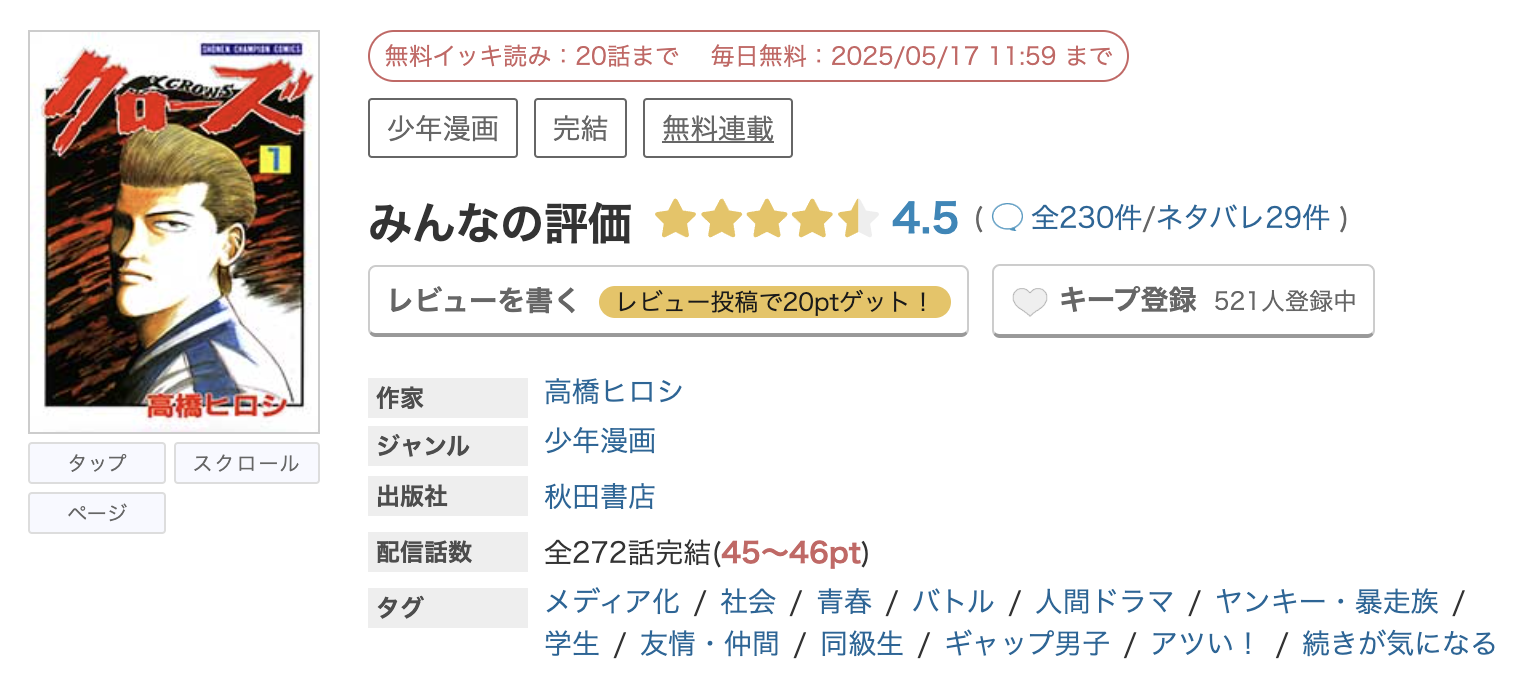
Task: Visit publisher 秋田書店 link
Action: [597, 496]
